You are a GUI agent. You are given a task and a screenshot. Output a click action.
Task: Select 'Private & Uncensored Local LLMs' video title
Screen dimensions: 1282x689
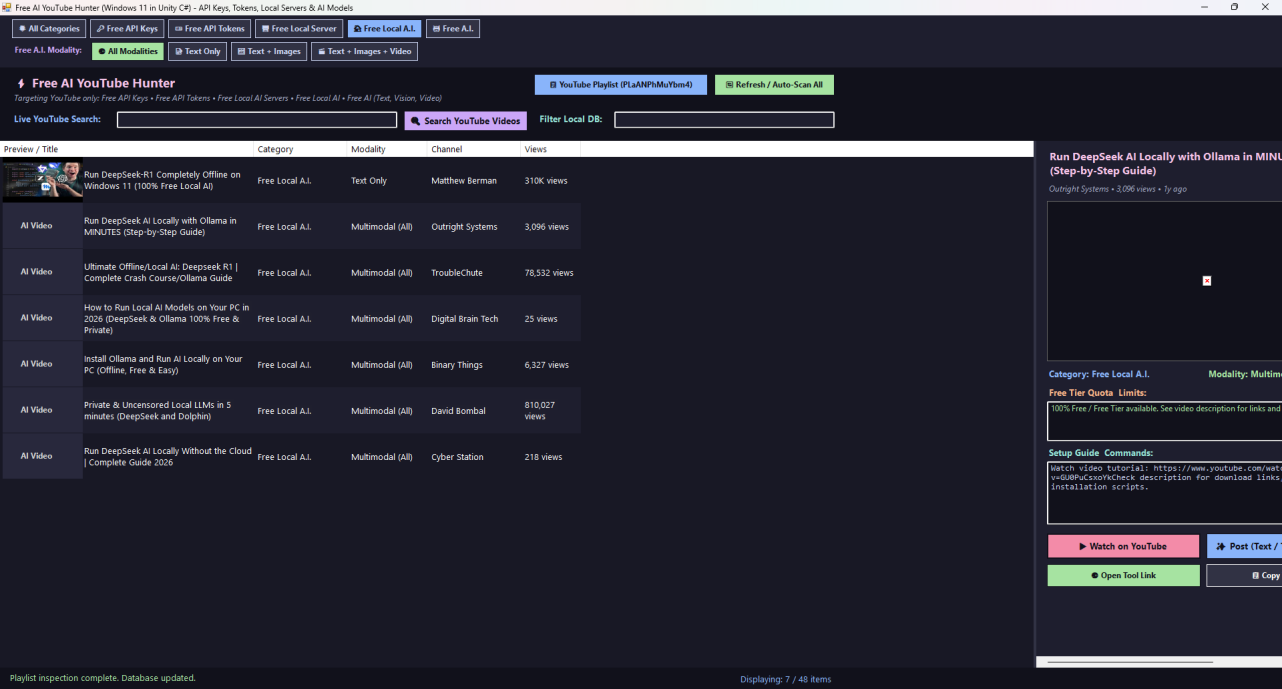158,410
